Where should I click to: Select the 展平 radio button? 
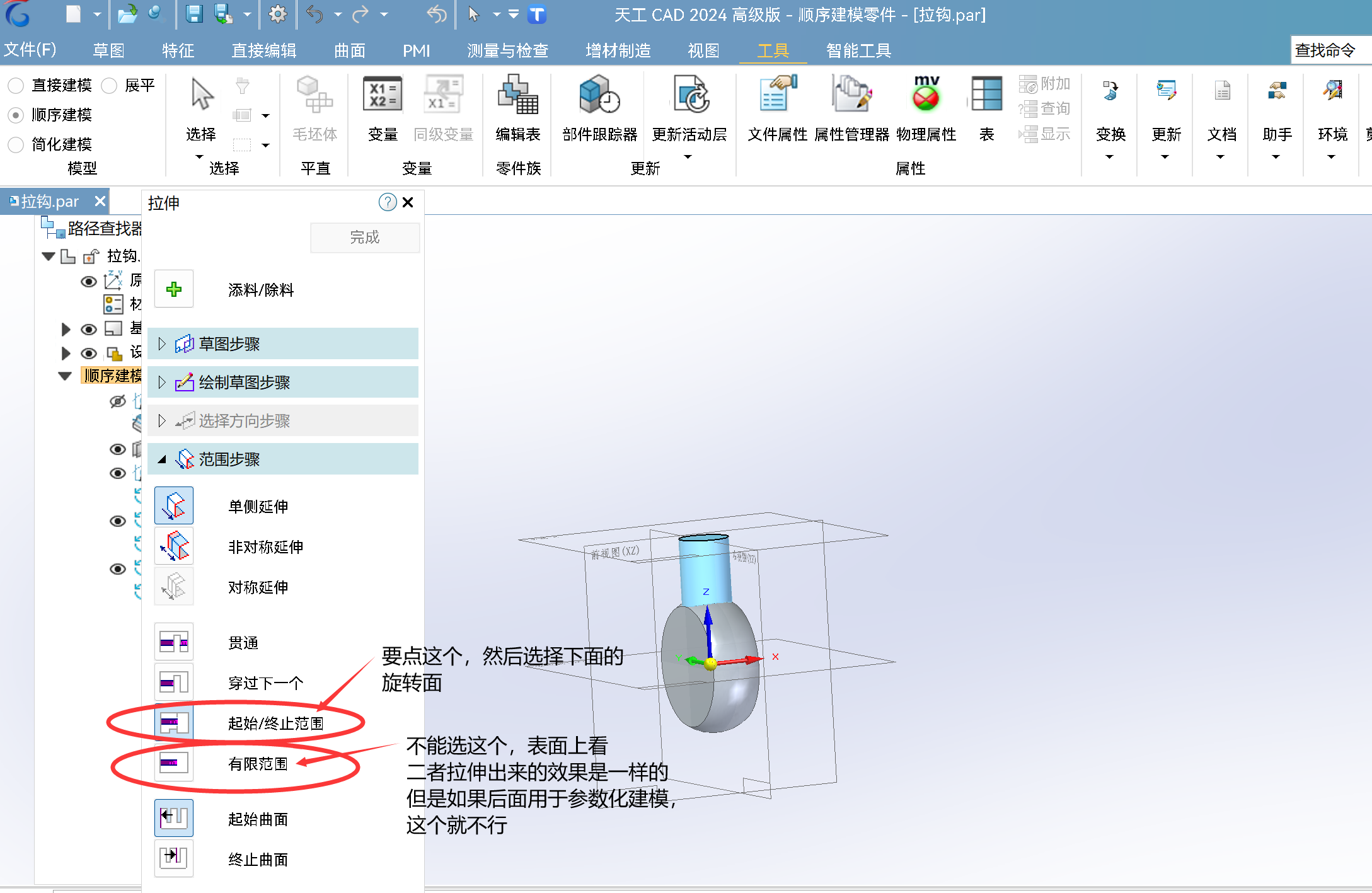[109, 85]
